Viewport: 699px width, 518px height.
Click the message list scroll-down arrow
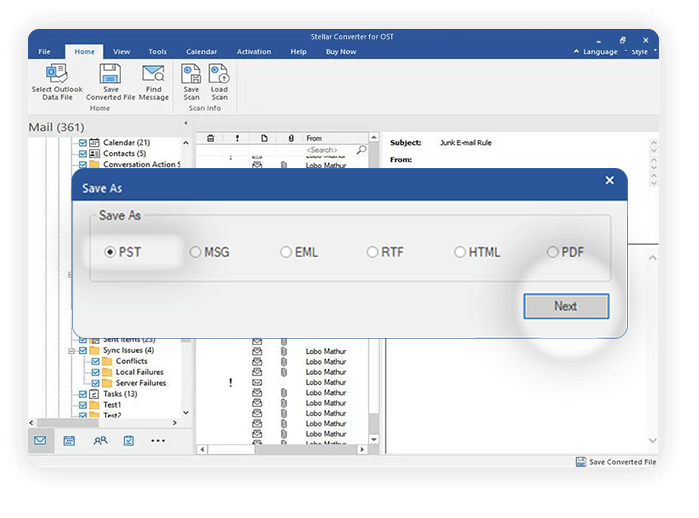point(374,440)
